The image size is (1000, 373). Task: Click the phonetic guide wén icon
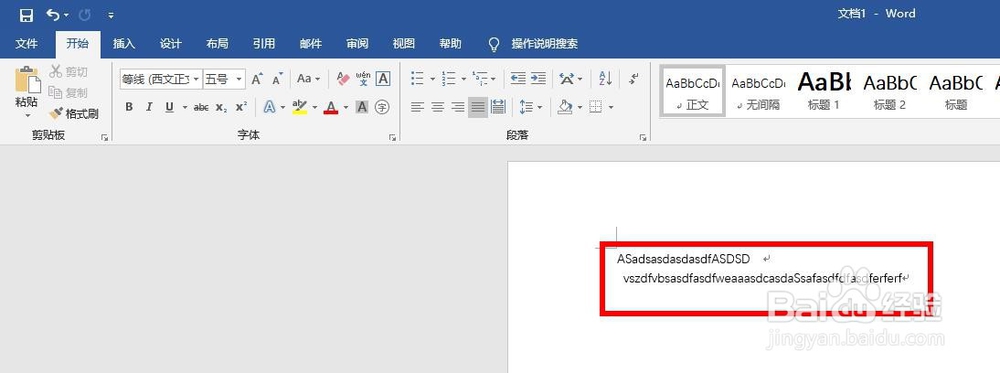point(363,79)
